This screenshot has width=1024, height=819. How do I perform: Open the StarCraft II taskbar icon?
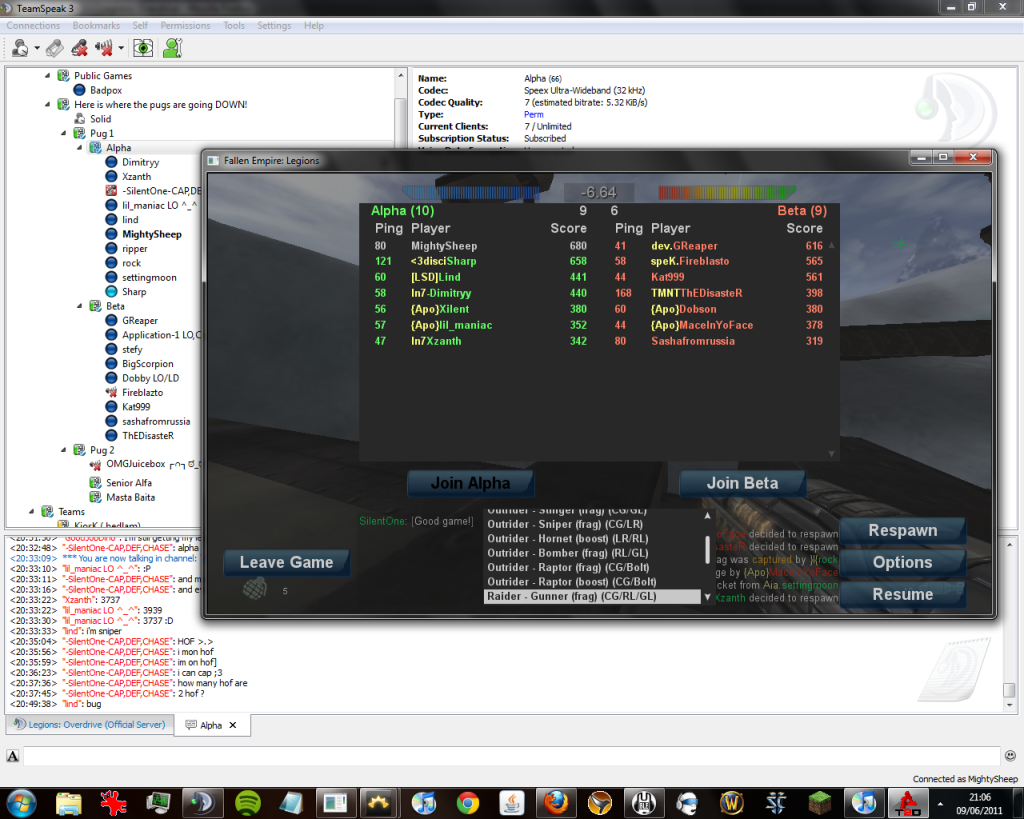tap(775, 803)
